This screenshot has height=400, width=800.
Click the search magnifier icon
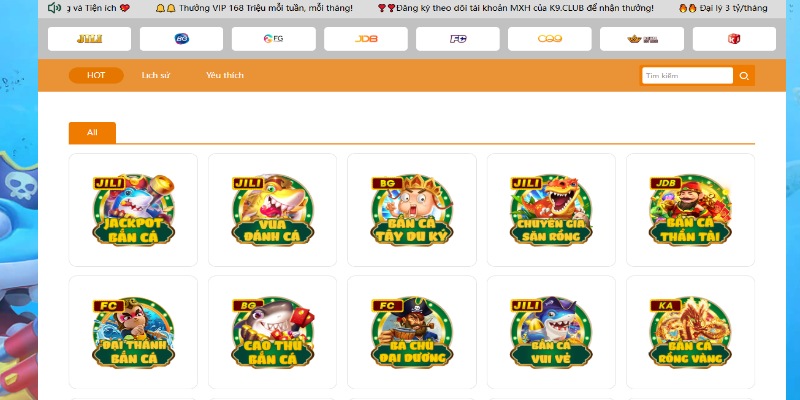pyautogui.click(x=744, y=76)
